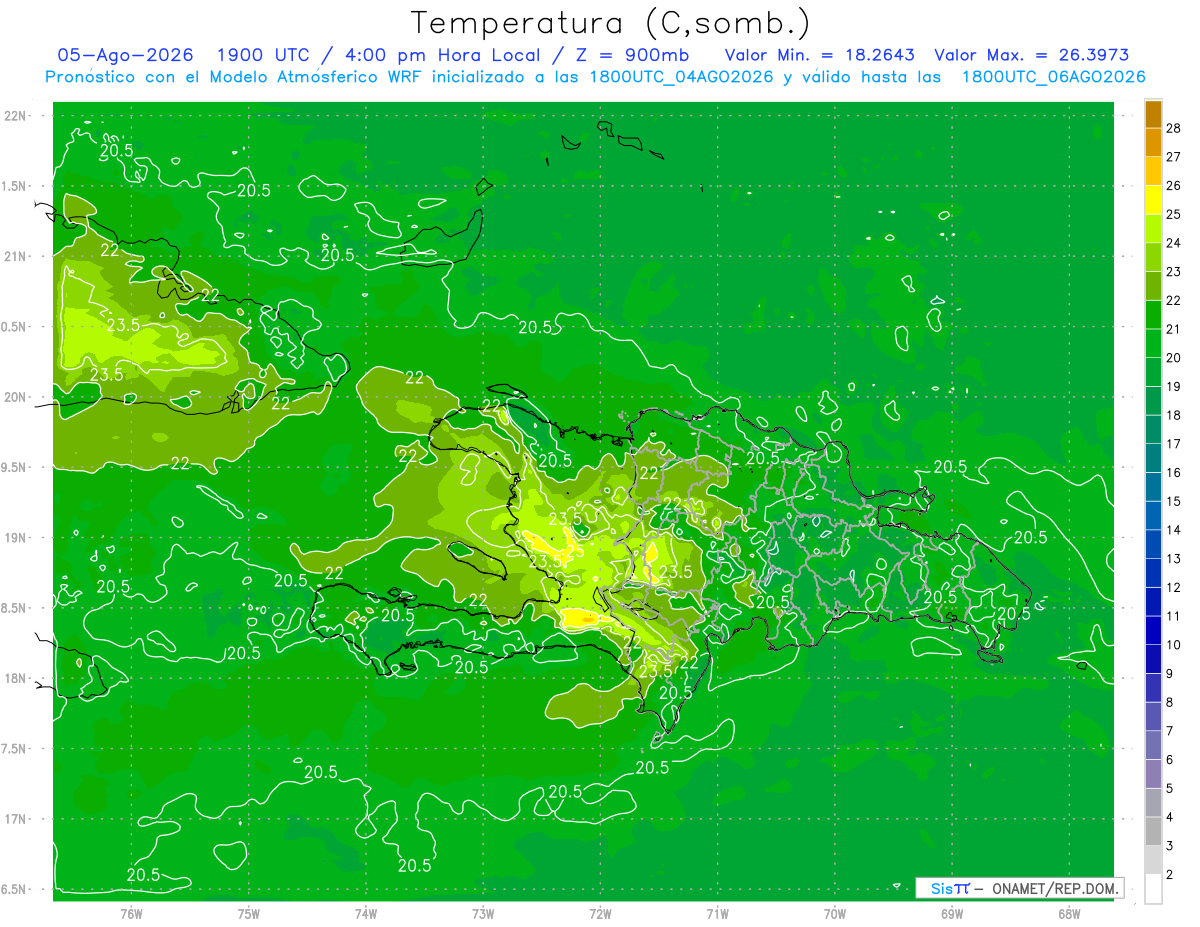Viewport: 1200px width, 927px height.
Task: Click 'Valor Min. = 18.2643' text
Action: click(820, 56)
